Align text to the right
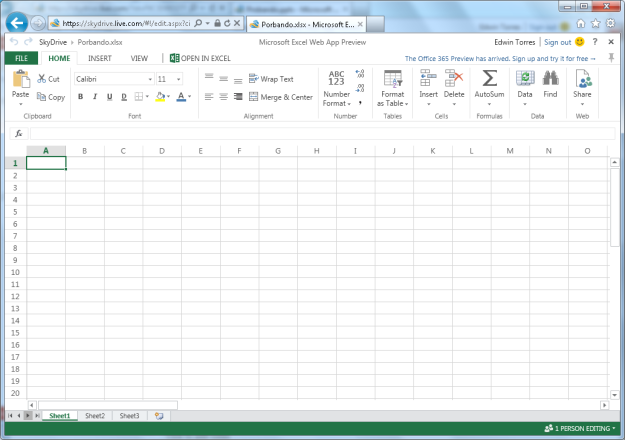Screen dimensions: 625x440 pyautogui.click(x=238, y=96)
